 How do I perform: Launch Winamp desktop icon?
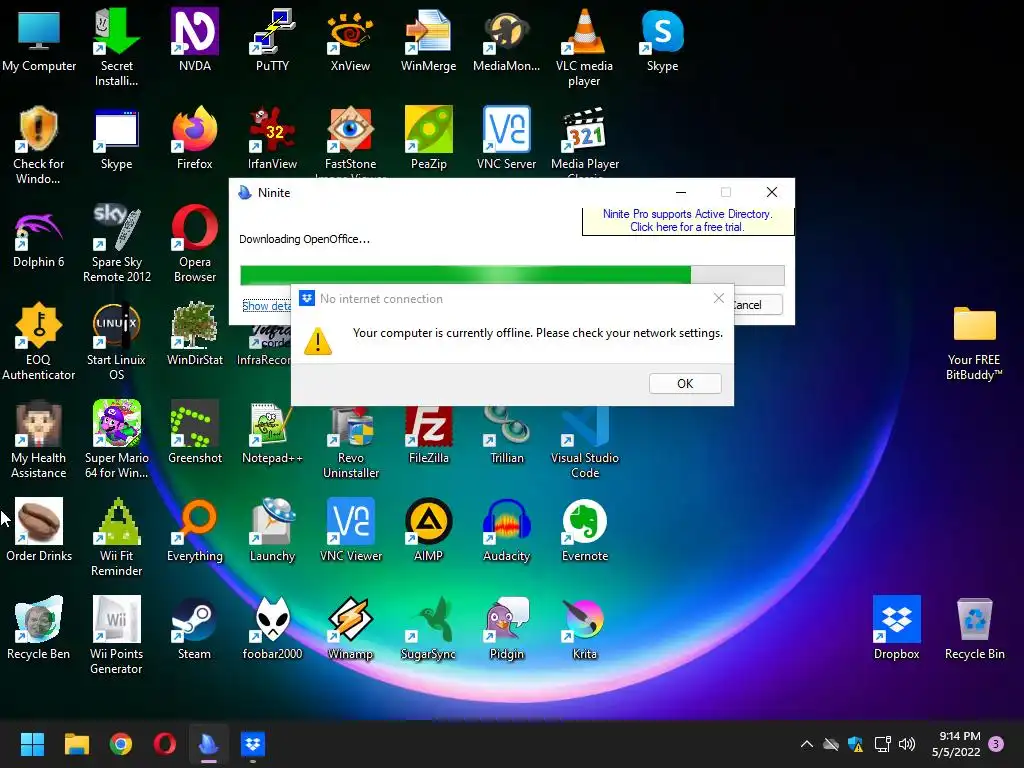click(350, 629)
